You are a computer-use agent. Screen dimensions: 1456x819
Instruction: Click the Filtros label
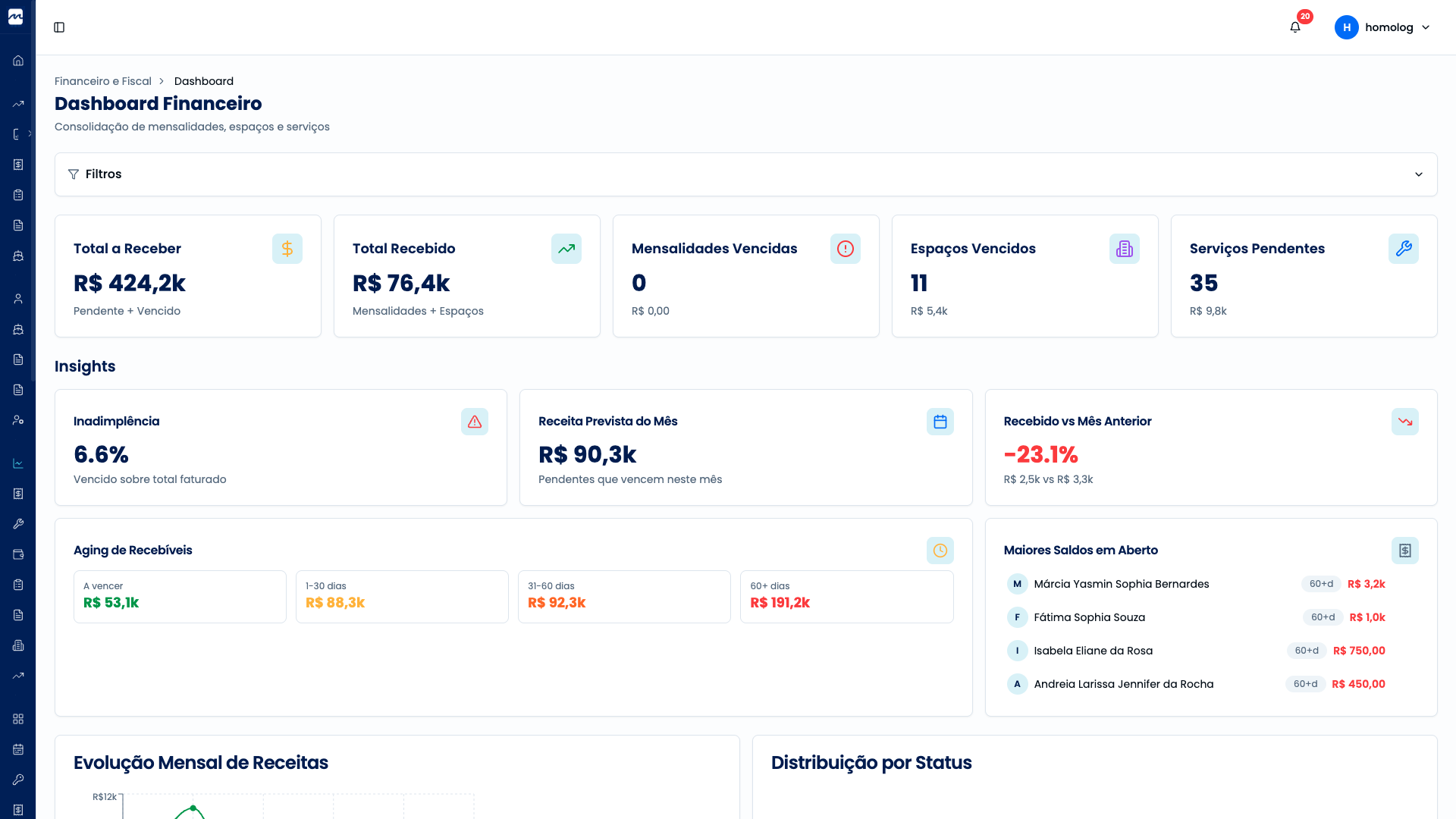click(x=103, y=174)
